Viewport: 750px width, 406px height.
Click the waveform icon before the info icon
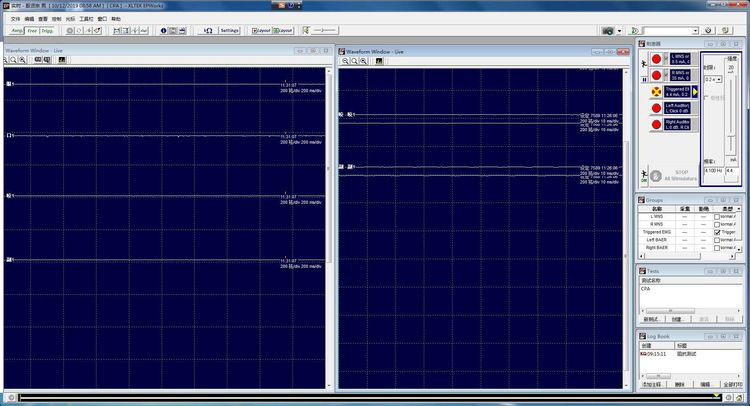pos(143,30)
